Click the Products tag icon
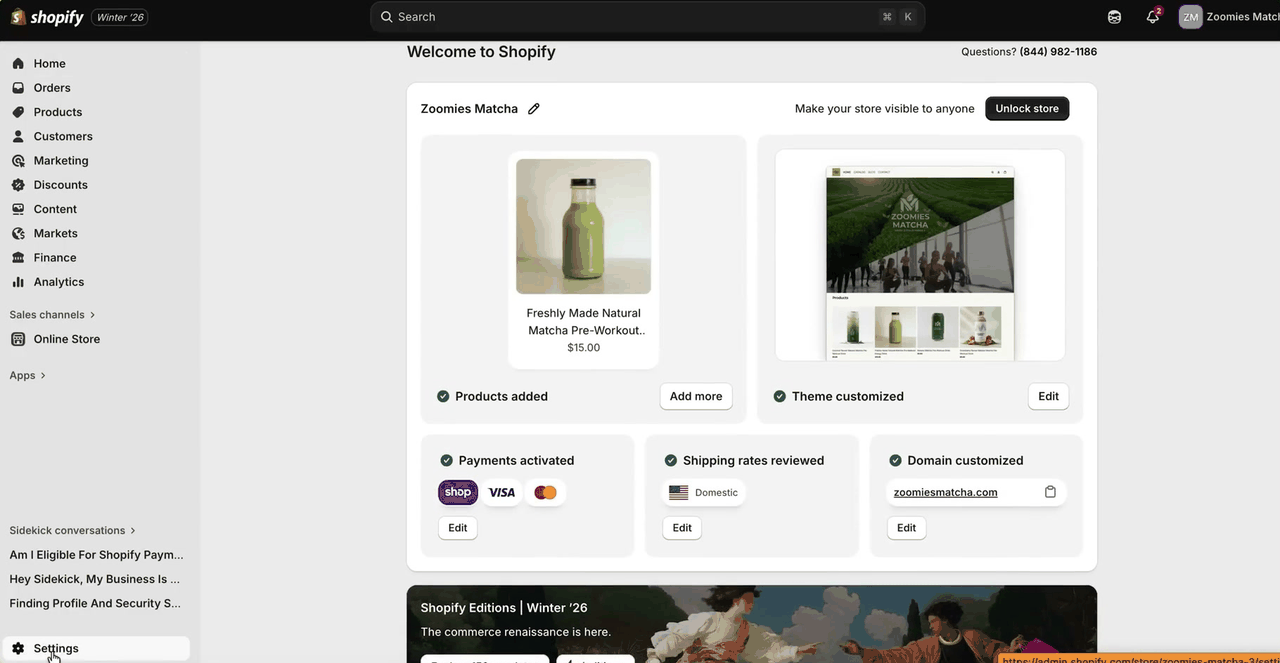Image resolution: width=1280 pixels, height=663 pixels. pos(18,112)
